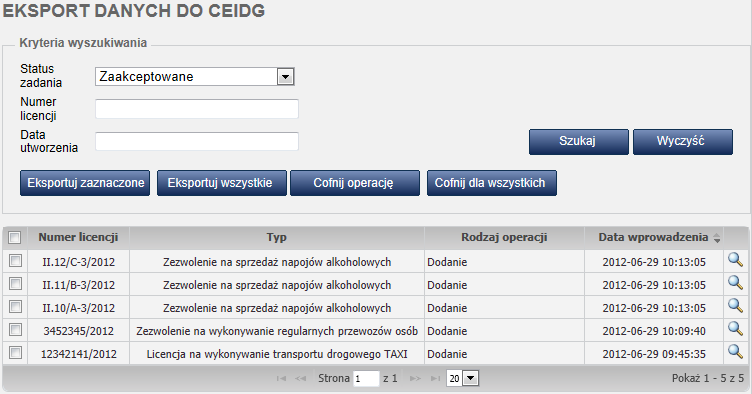Click the Szukaj button
This screenshot has width=752, height=394.
[579, 141]
